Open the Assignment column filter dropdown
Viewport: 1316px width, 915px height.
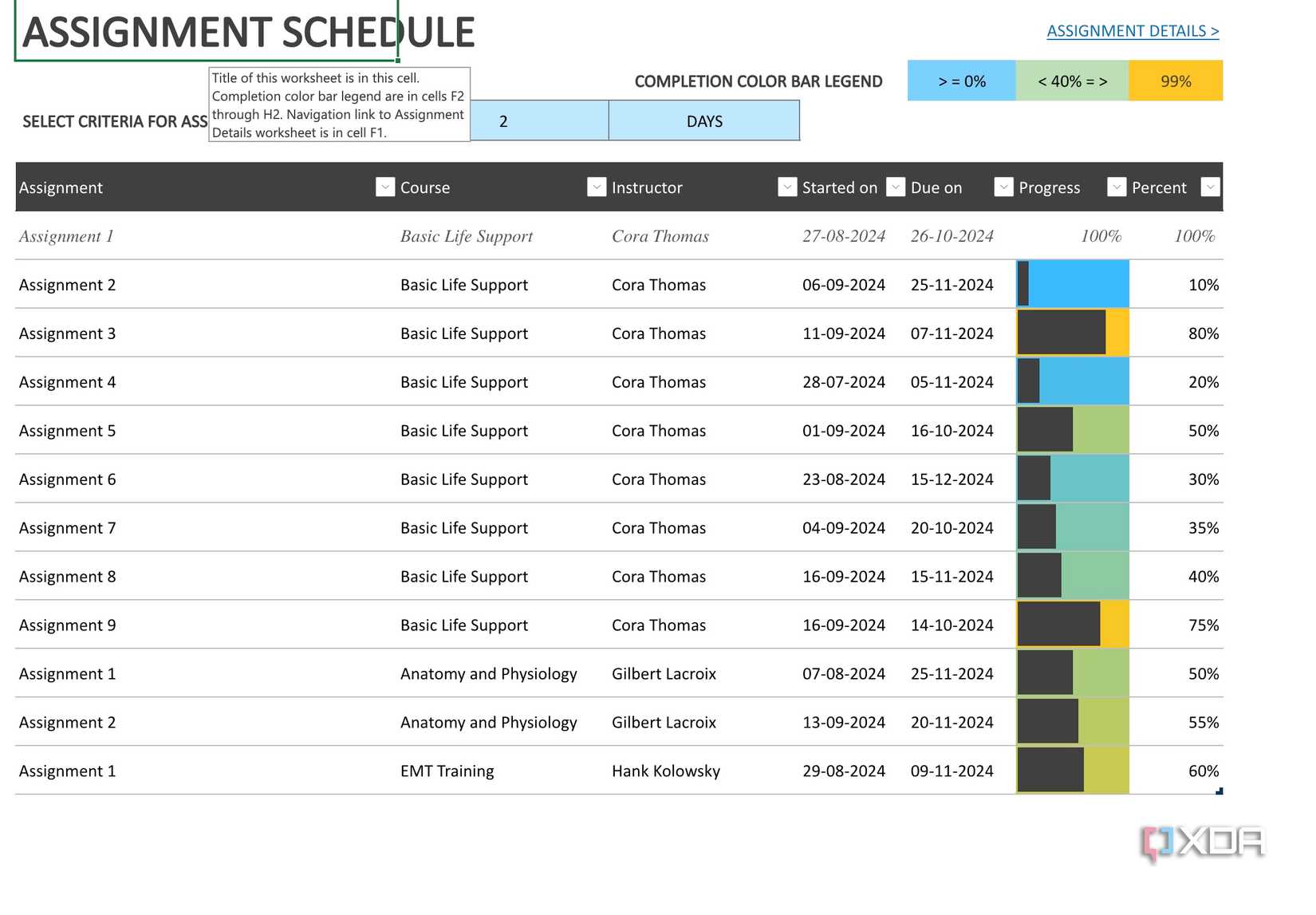click(385, 187)
